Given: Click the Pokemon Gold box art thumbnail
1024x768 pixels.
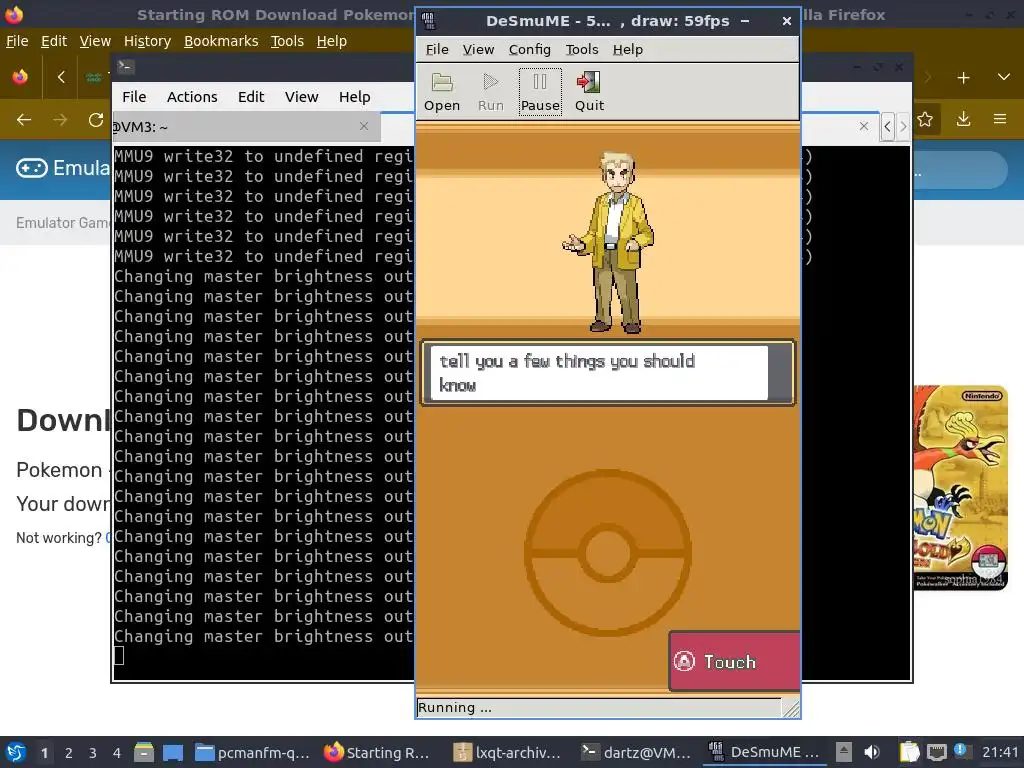Looking at the screenshot, I should click(961, 487).
